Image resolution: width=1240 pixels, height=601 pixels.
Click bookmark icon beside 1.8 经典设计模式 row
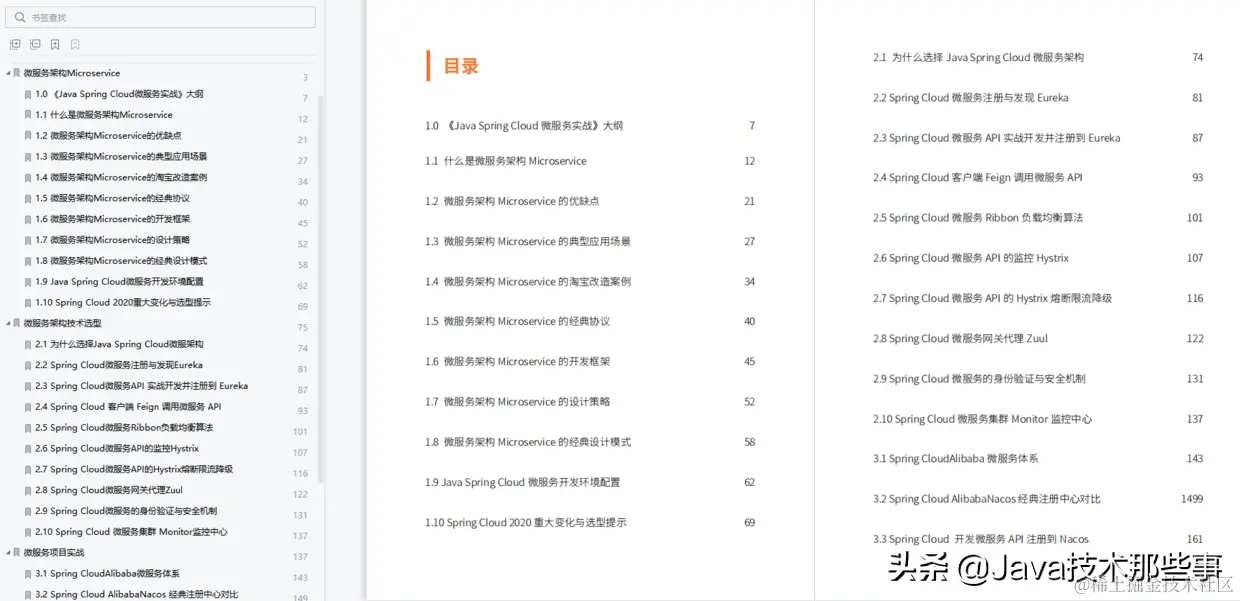coord(28,261)
